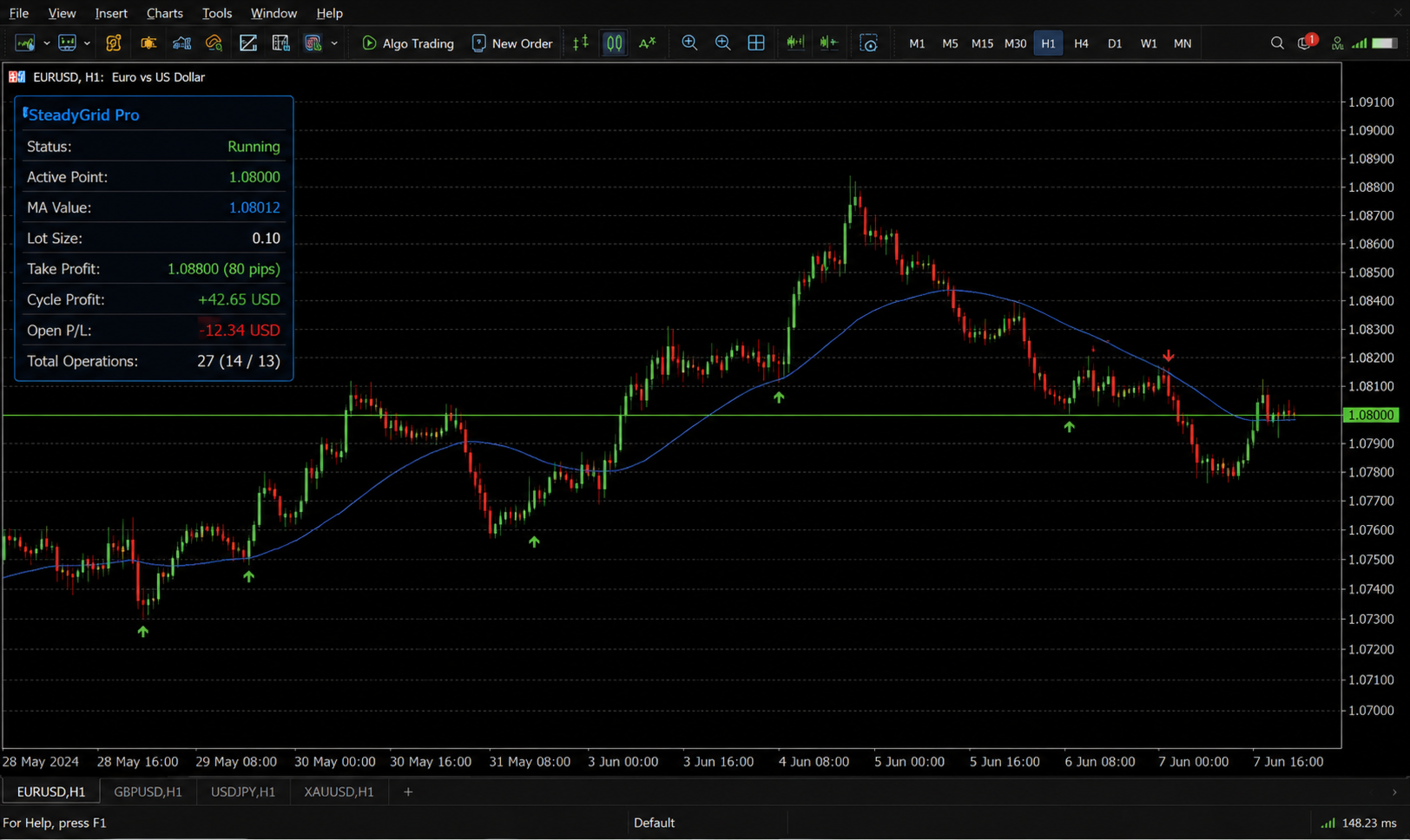Viewport: 1410px width, 840px height.
Task: Tile chart windows with the grid icon
Action: [756, 43]
